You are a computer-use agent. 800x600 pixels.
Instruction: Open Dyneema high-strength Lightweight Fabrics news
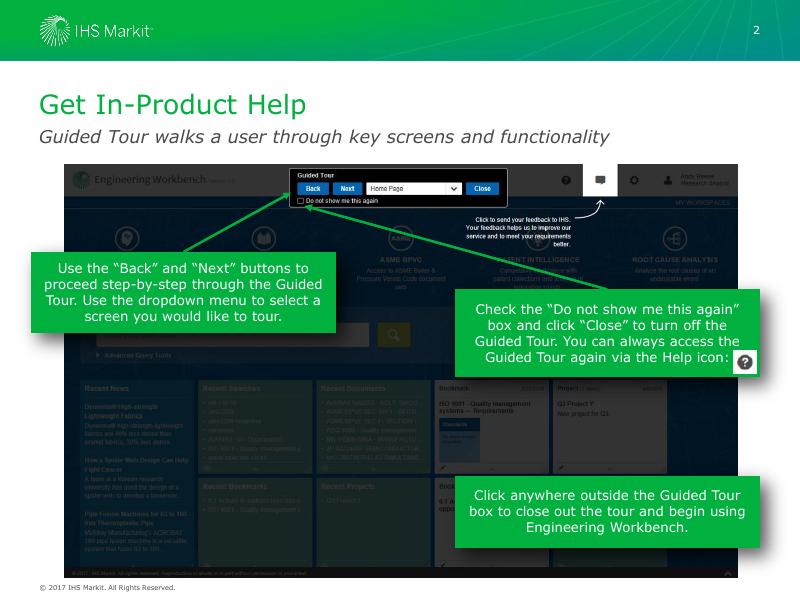(121, 411)
